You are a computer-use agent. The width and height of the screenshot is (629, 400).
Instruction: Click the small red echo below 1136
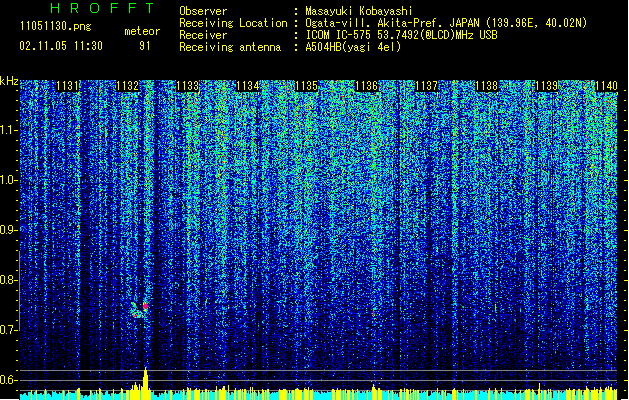374,313
